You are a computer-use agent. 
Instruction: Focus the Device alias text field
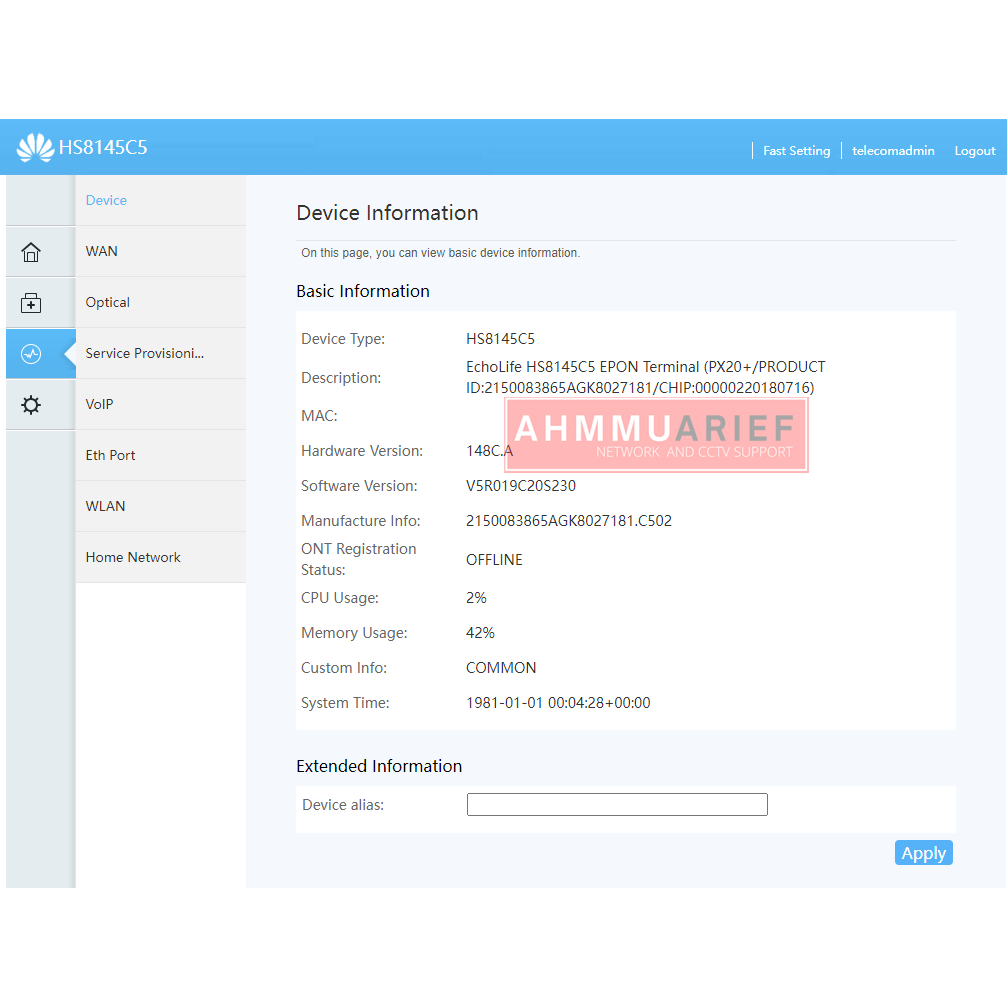617,805
